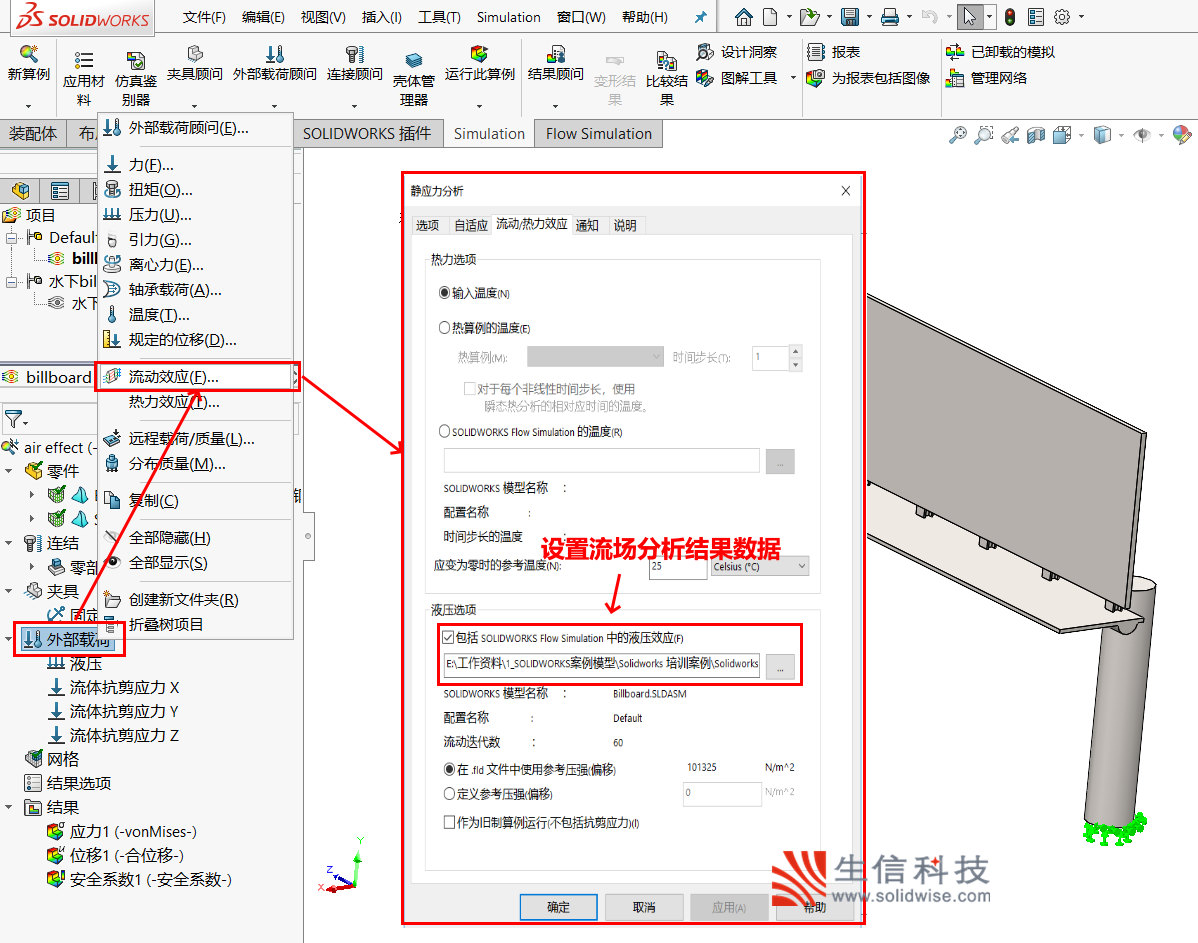Click the 仿真鉴别器 icon

[136, 60]
